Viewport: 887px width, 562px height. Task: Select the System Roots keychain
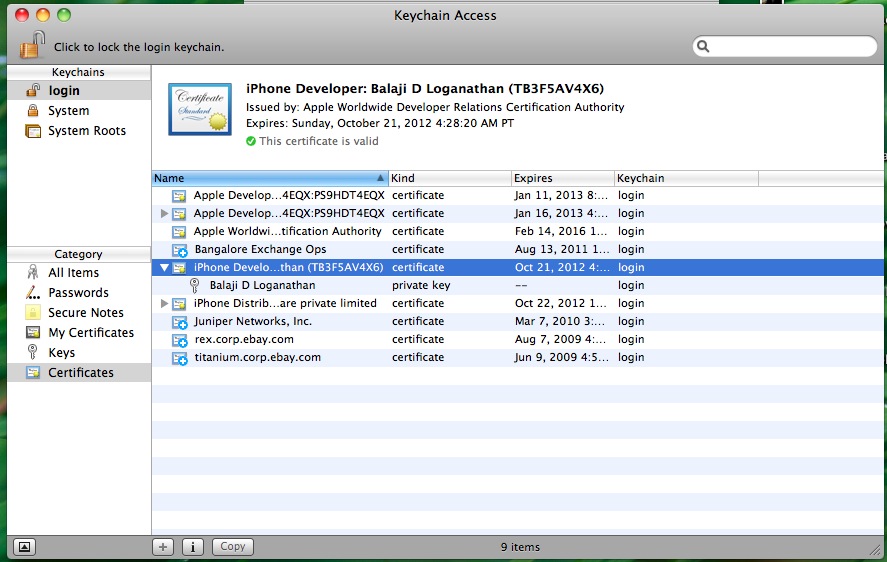(x=79, y=131)
